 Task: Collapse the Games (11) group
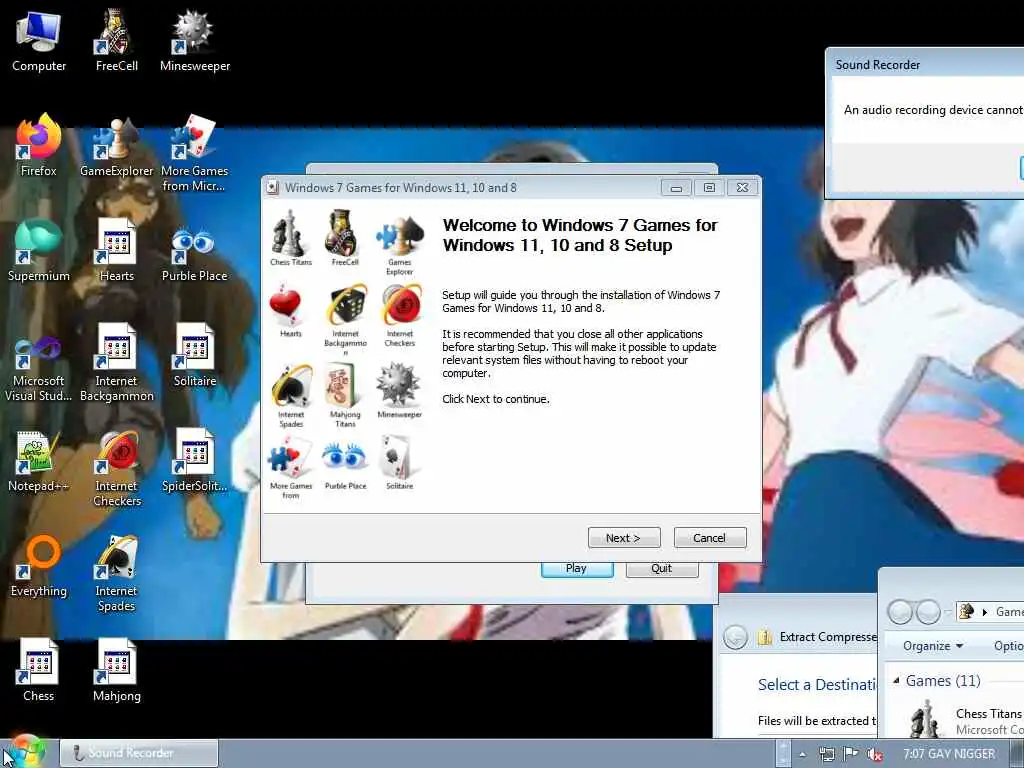click(x=897, y=681)
